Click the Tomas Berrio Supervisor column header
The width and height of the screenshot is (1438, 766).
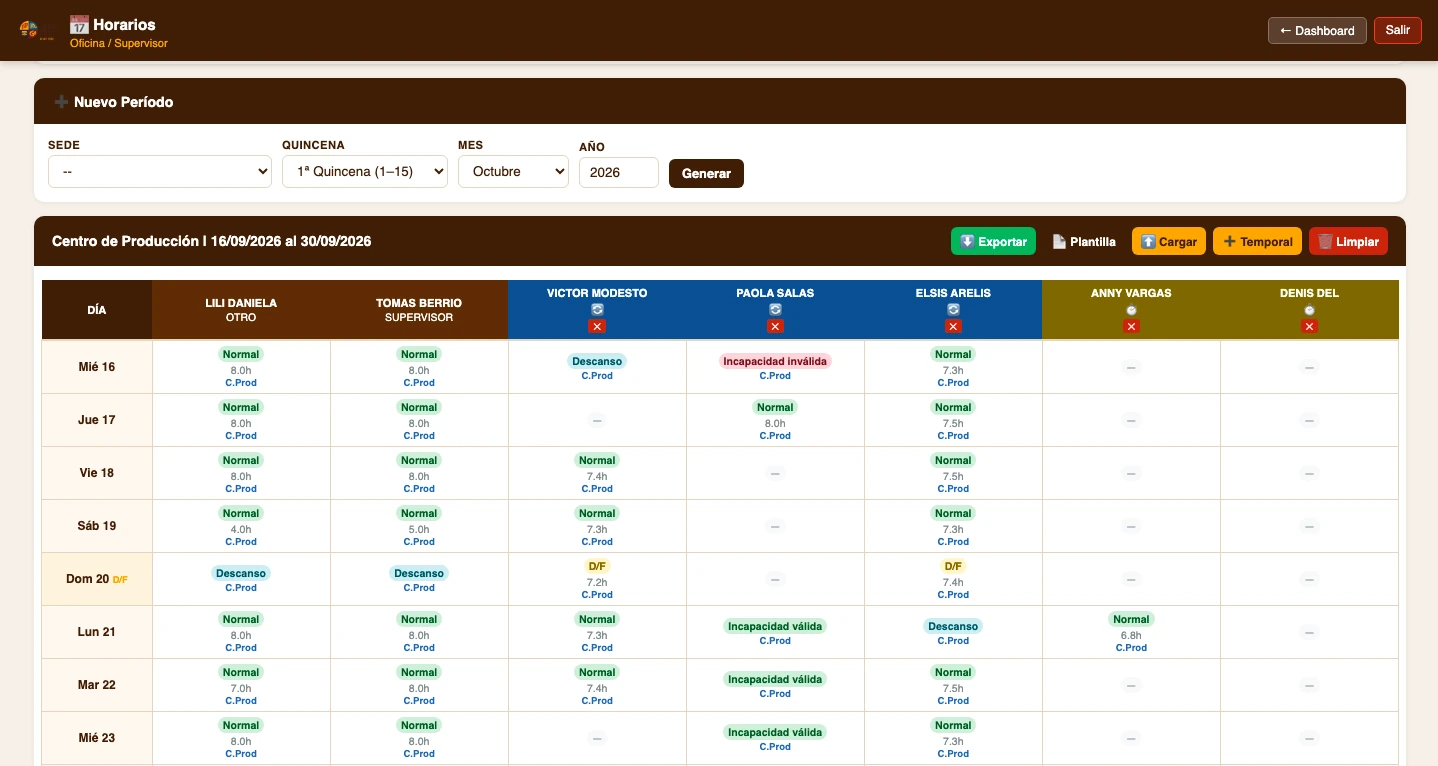[x=419, y=310]
